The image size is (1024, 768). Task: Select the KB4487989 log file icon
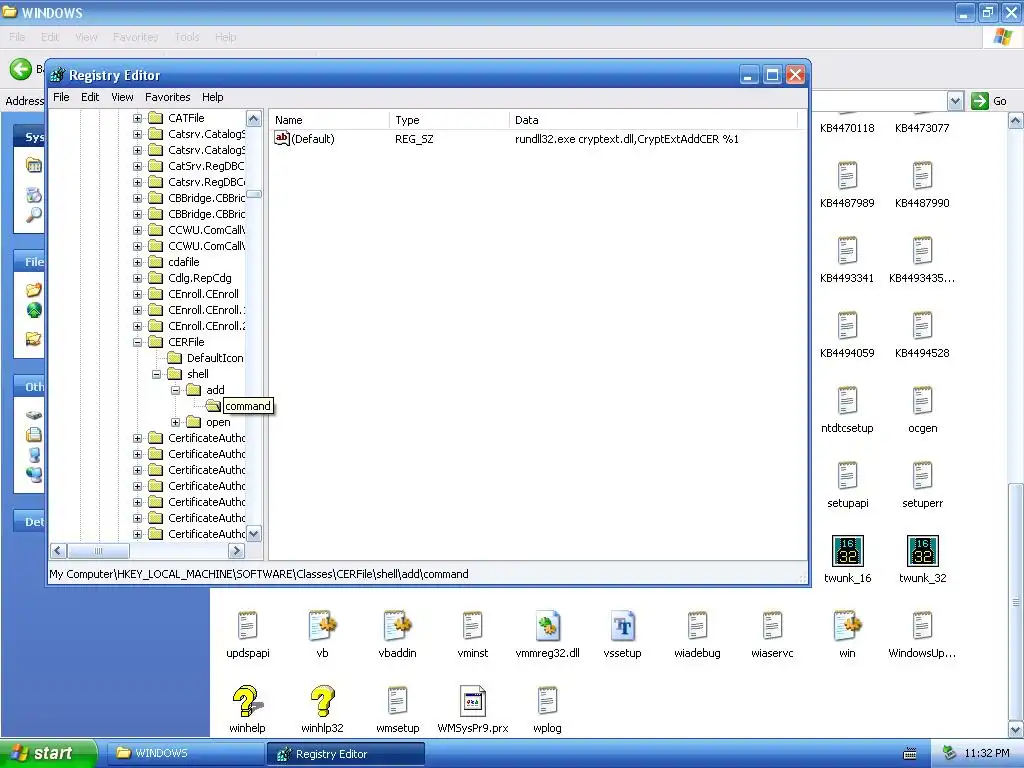(847, 176)
